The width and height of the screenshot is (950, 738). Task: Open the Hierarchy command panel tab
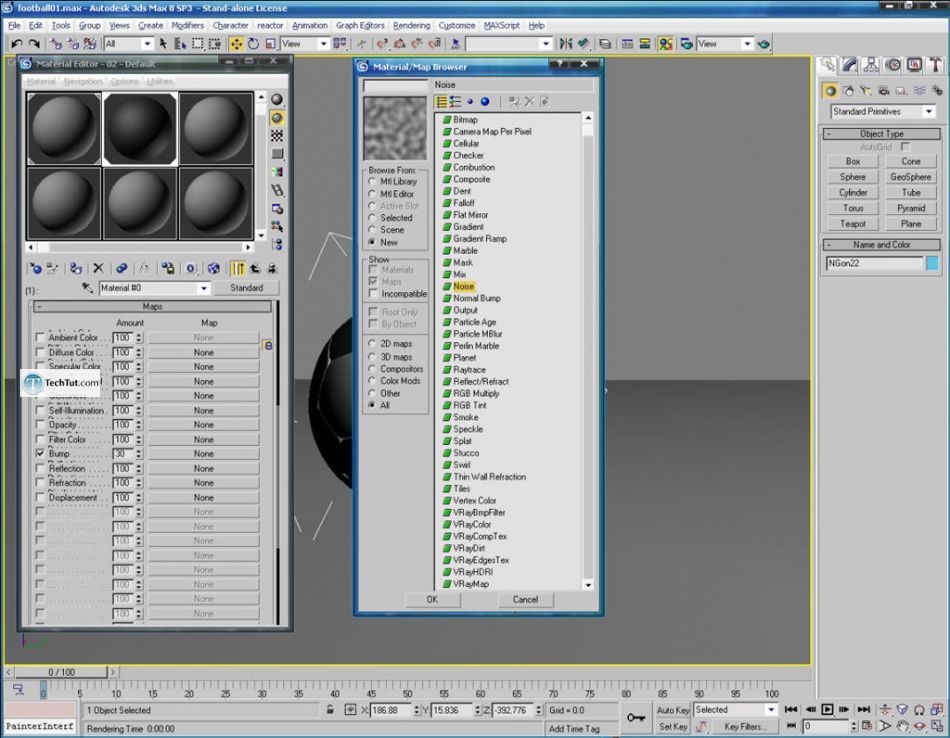pyautogui.click(x=871, y=65)
